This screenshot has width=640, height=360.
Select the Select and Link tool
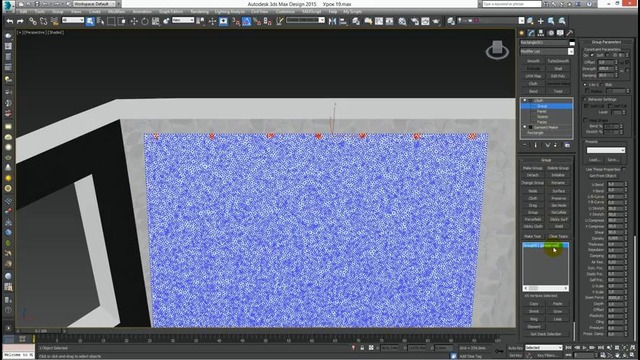point(33,21)
